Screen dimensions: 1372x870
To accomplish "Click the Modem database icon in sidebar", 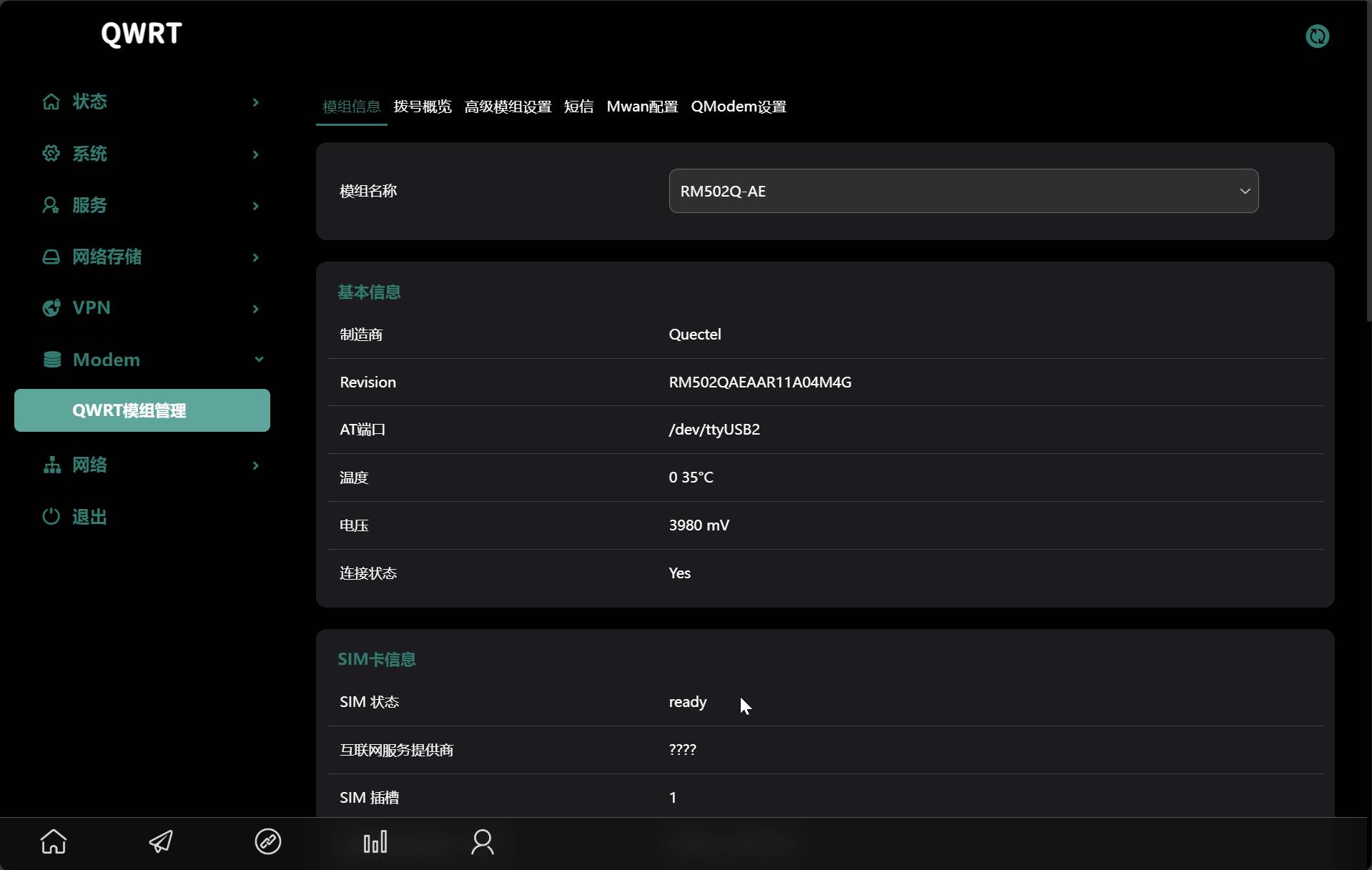I will (52, 360).
